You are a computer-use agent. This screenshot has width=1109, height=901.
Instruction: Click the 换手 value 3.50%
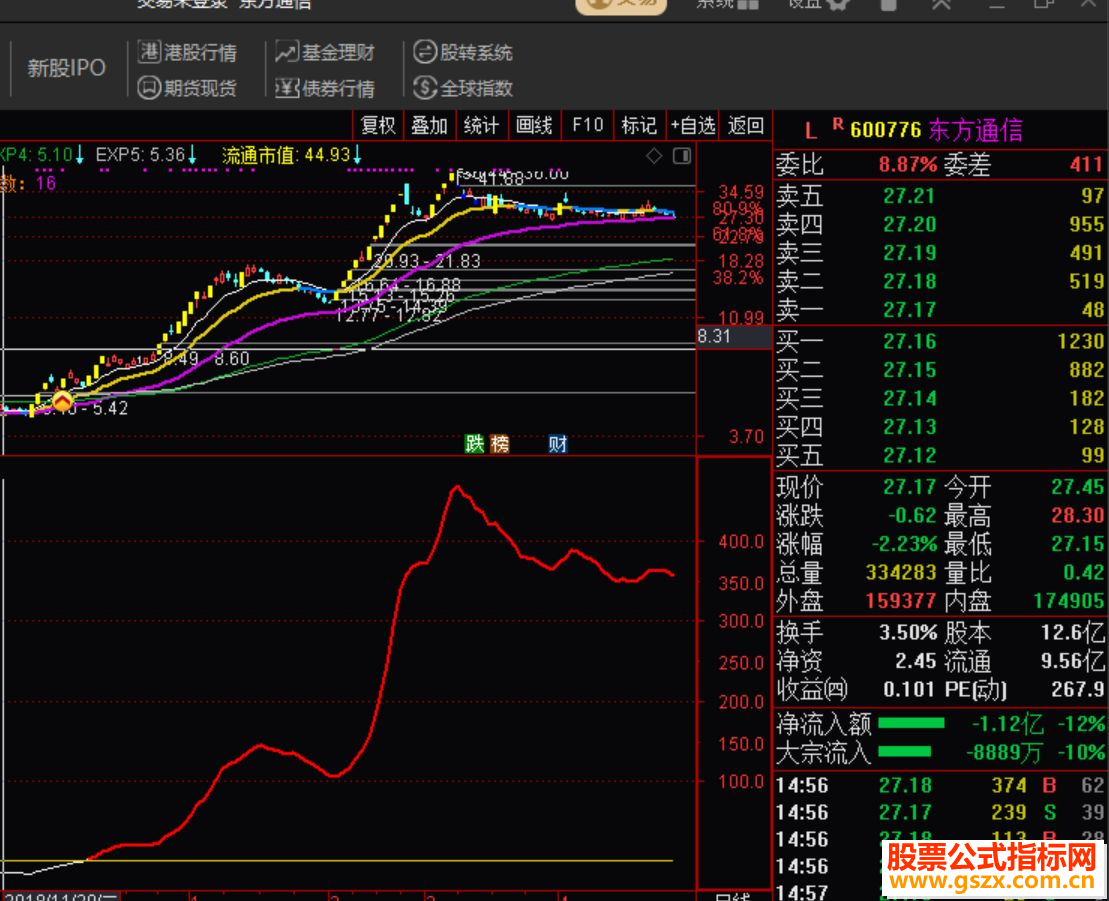[908, 632]
